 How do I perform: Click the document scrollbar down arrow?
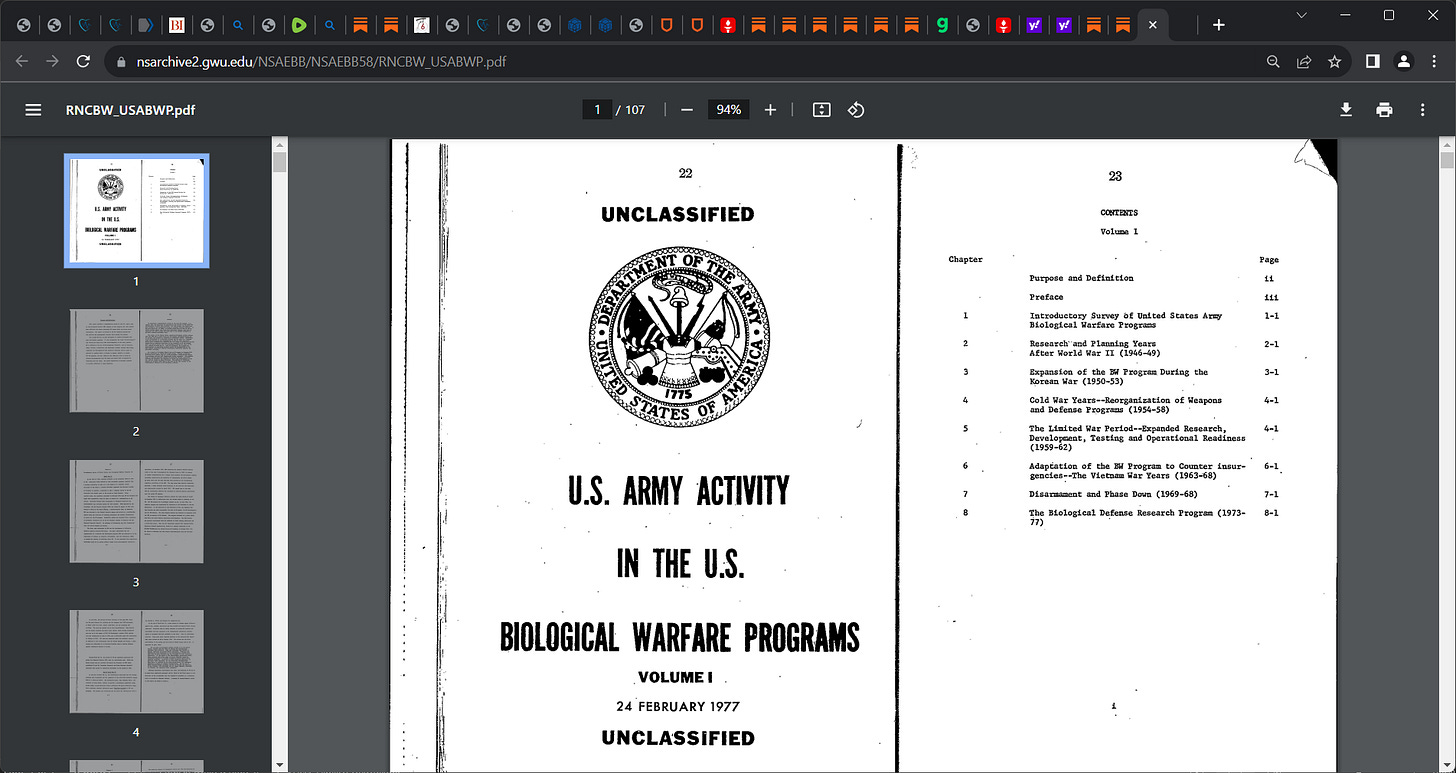click(x=1447, y=765)
